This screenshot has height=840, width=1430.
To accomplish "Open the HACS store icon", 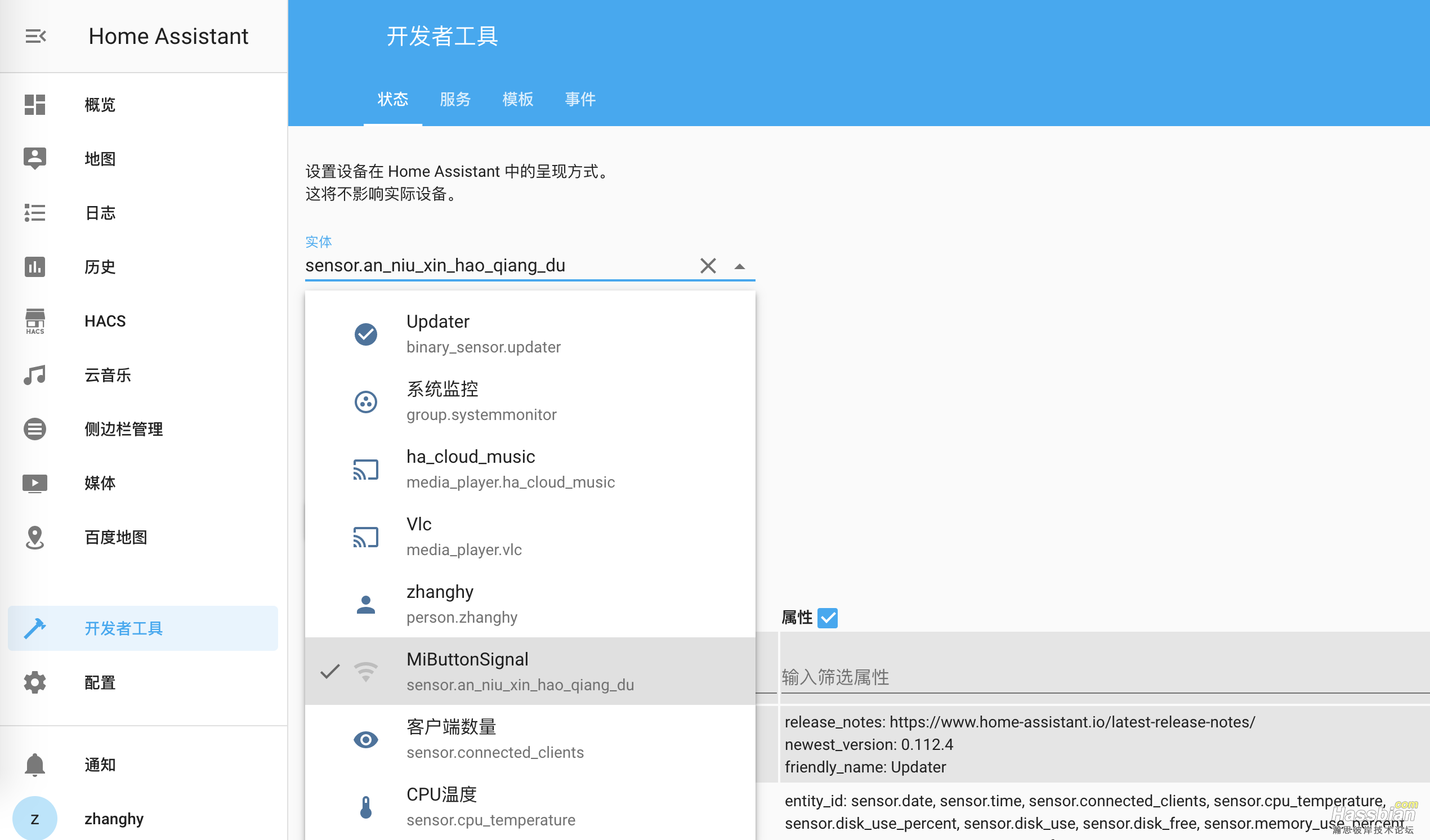I will [34, 321].
